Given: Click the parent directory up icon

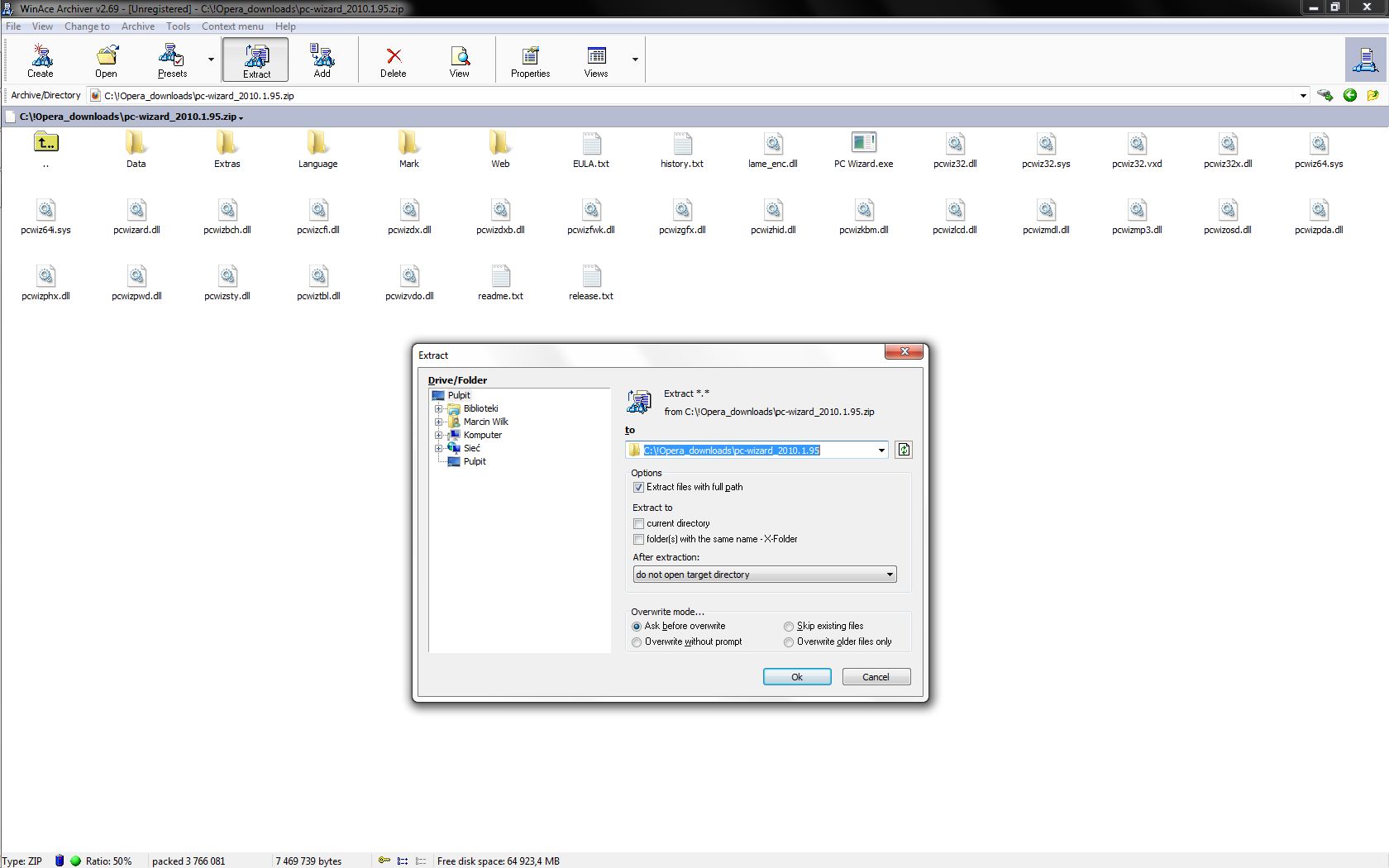Looking at the screenshot, I should [46, 143].
